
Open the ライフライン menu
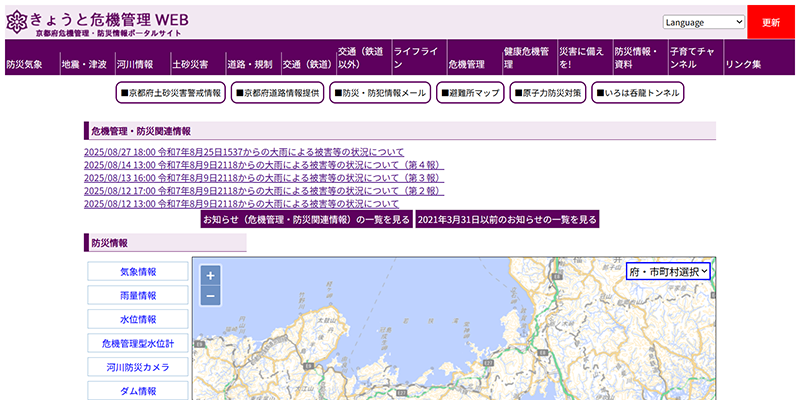tap(419, 57)
